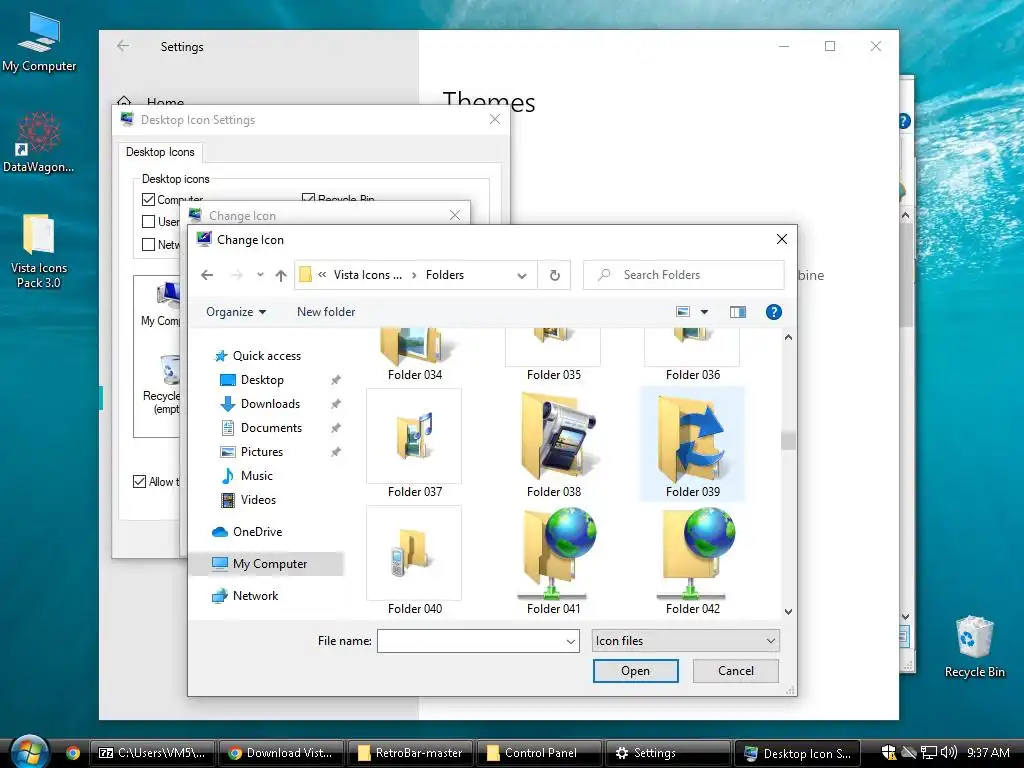Viewport: 1024px width, 768px height.
Task: Open My Computer desktop icon
Action: click(39, 43)
